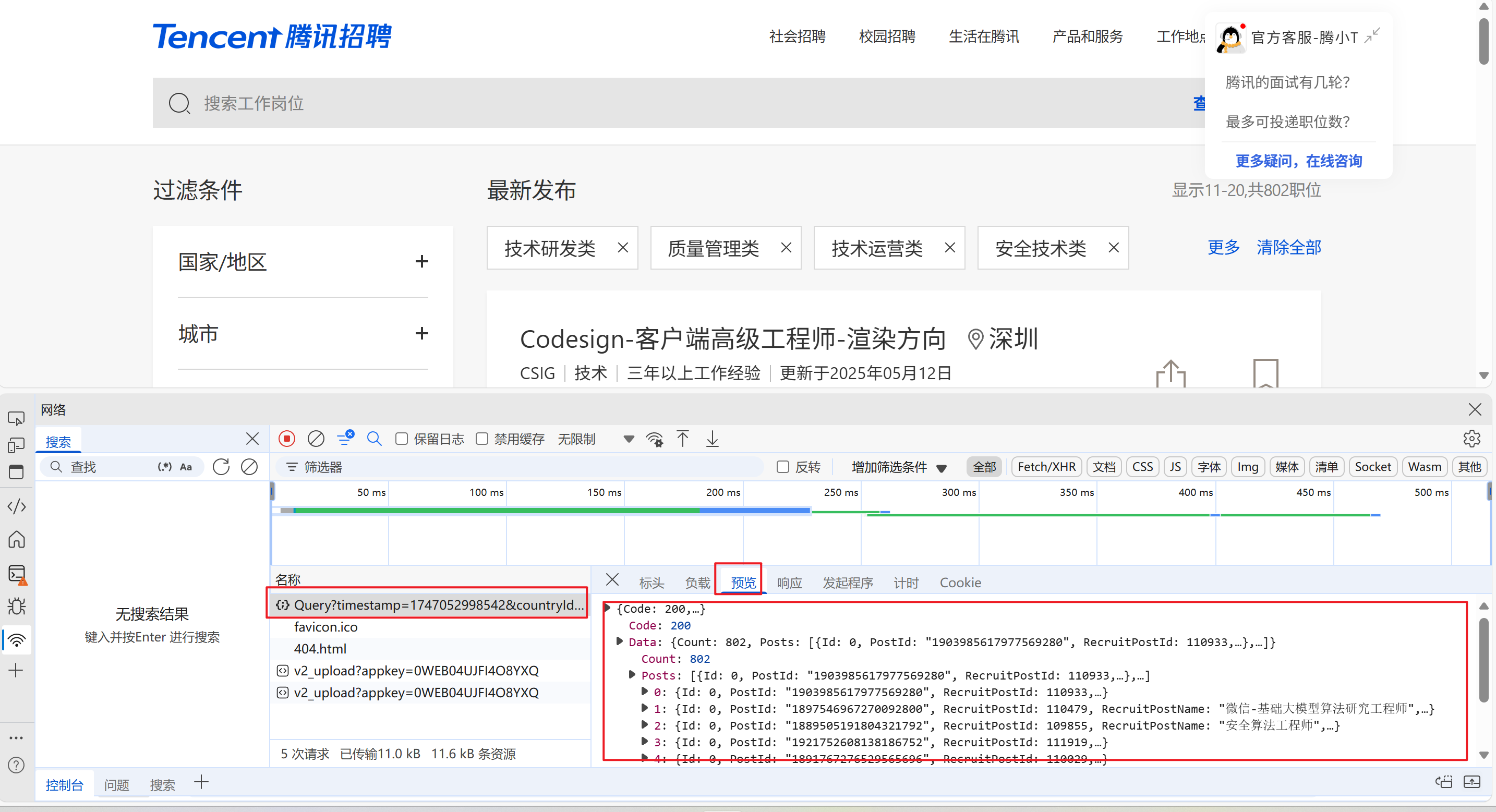1496x812 pixels.
Task: Click 清除全部 filters link
Action: pyautogui.click(x=1289, y=247)
